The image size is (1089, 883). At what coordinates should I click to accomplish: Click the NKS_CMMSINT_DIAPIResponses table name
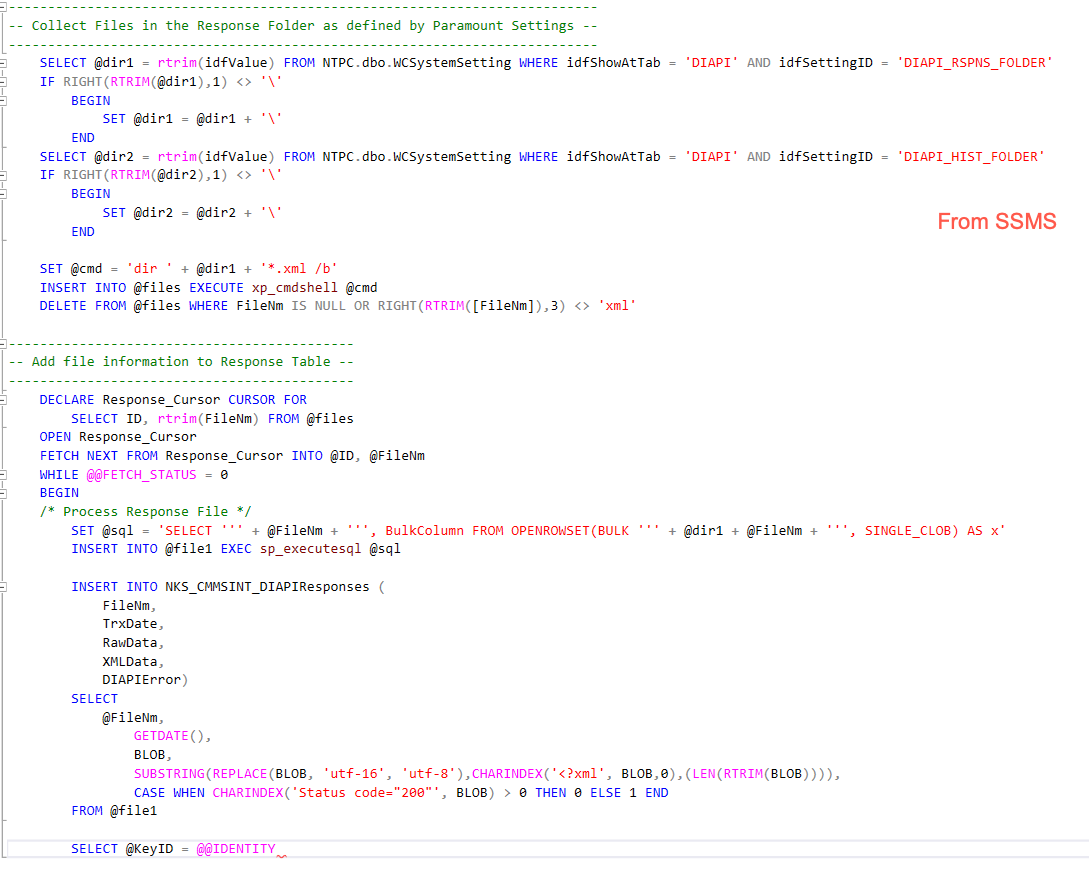267,587
